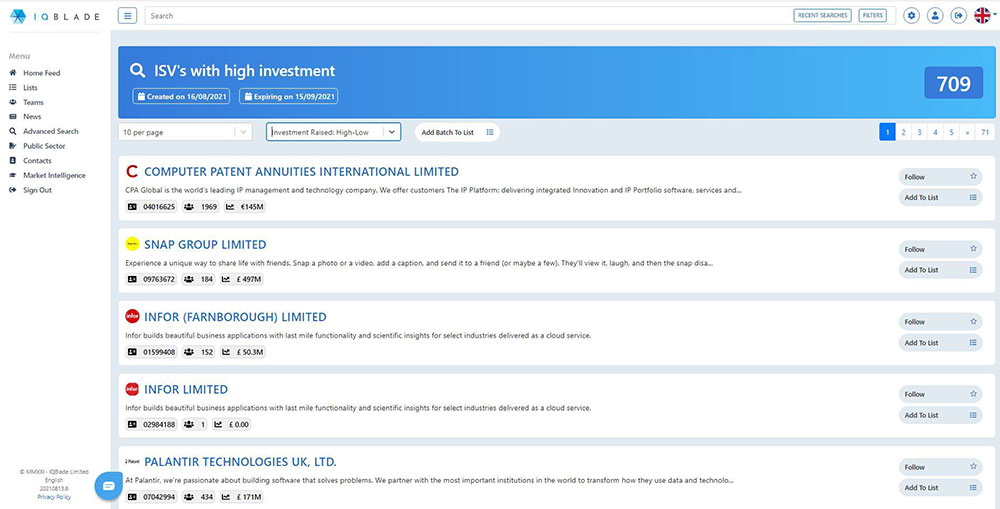Open the Filters button
The height and width of the screenshot is (509, 1000).
pos(872,15)
